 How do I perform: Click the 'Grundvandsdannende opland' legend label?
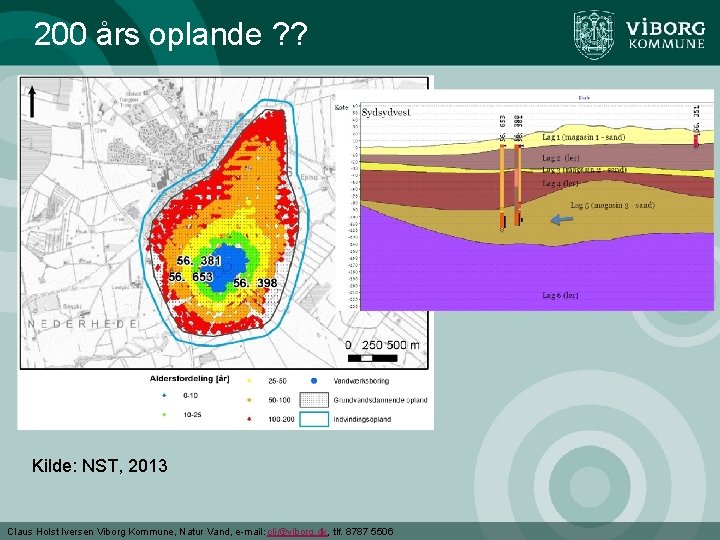pos(381,400)
